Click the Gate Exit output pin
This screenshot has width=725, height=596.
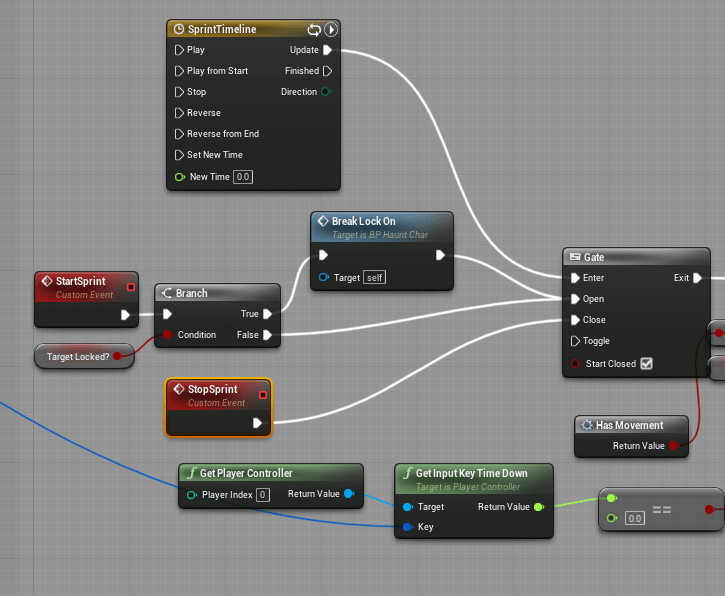click(697, 278)
